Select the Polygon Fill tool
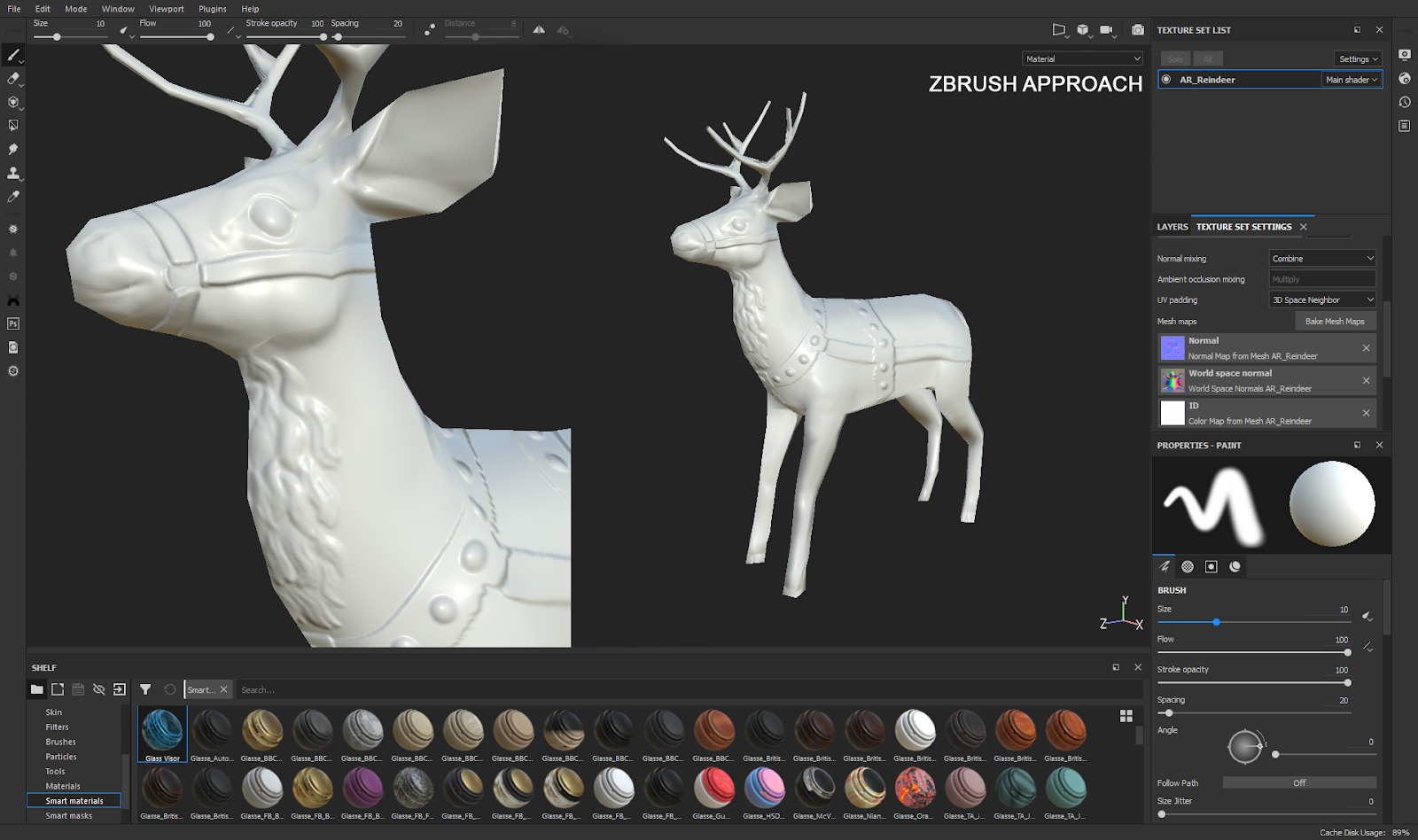This screenshot has width=1418, height=840. pyautogui.click(x=13, y=126)
